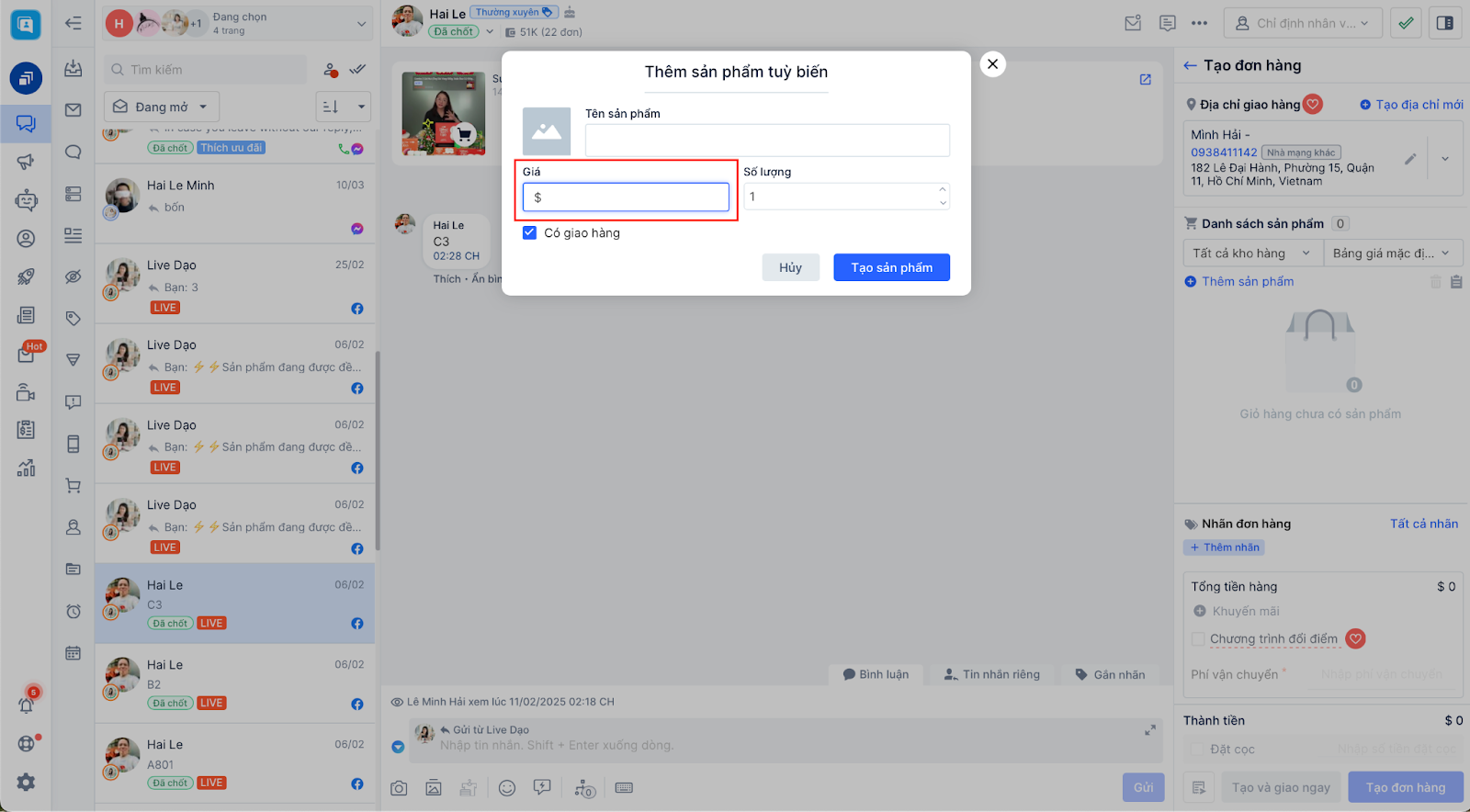Open the livestream post thumbnail
The image size is (1470, 812).
[x=443, y=113]
